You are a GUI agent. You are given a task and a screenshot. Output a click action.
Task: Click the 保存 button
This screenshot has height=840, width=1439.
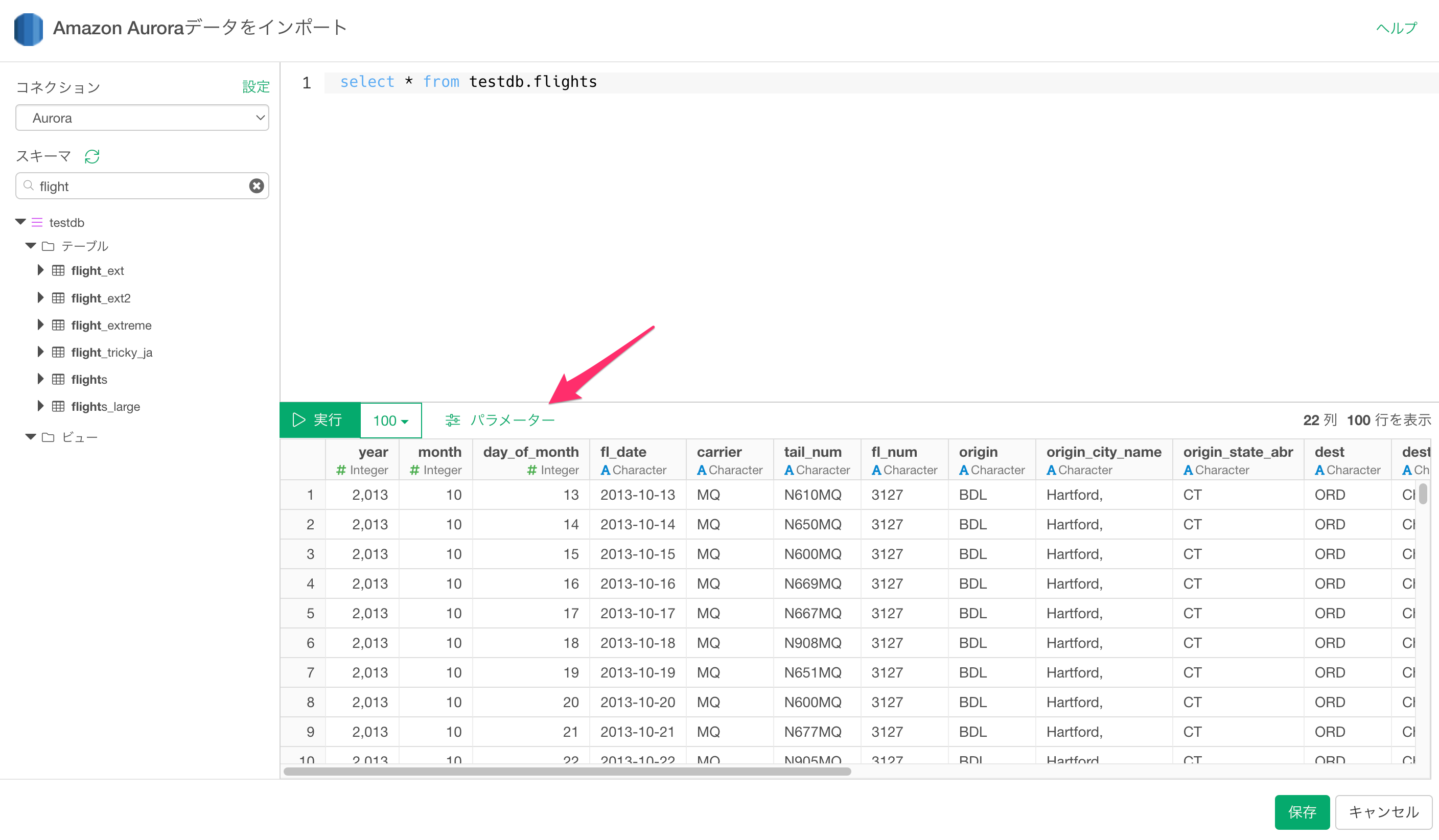[x=1302, y=811]
